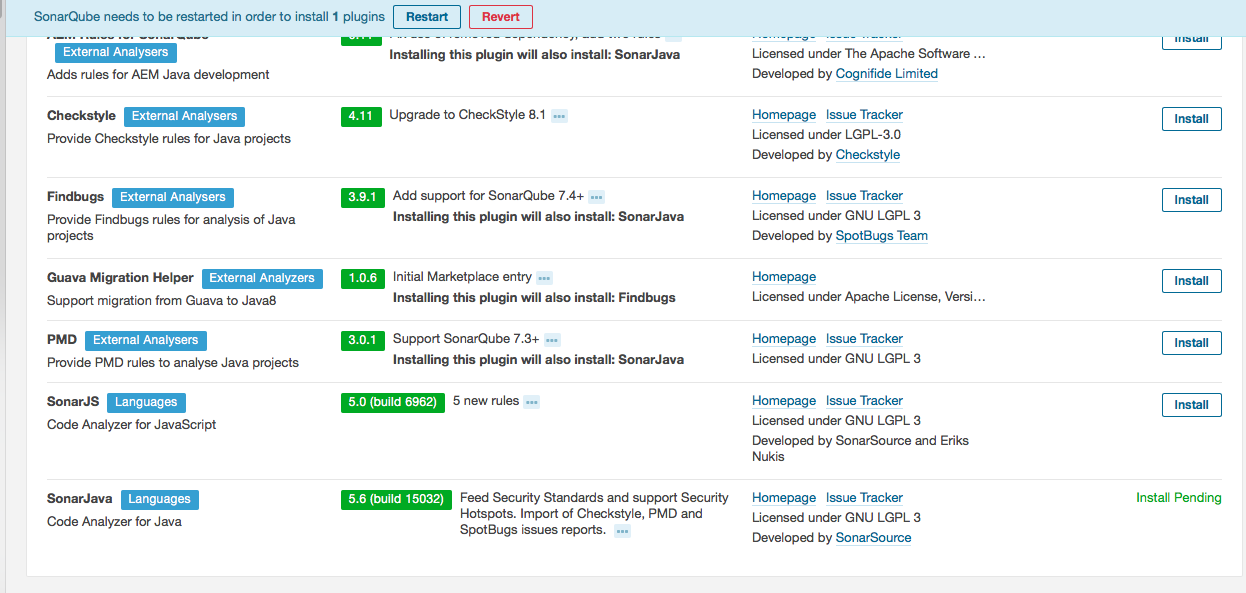Image resolution: width=1246 pixels, height=593 pixels.
Task: Open the Checkstyle Issue Tracker link
Action: 864,115
